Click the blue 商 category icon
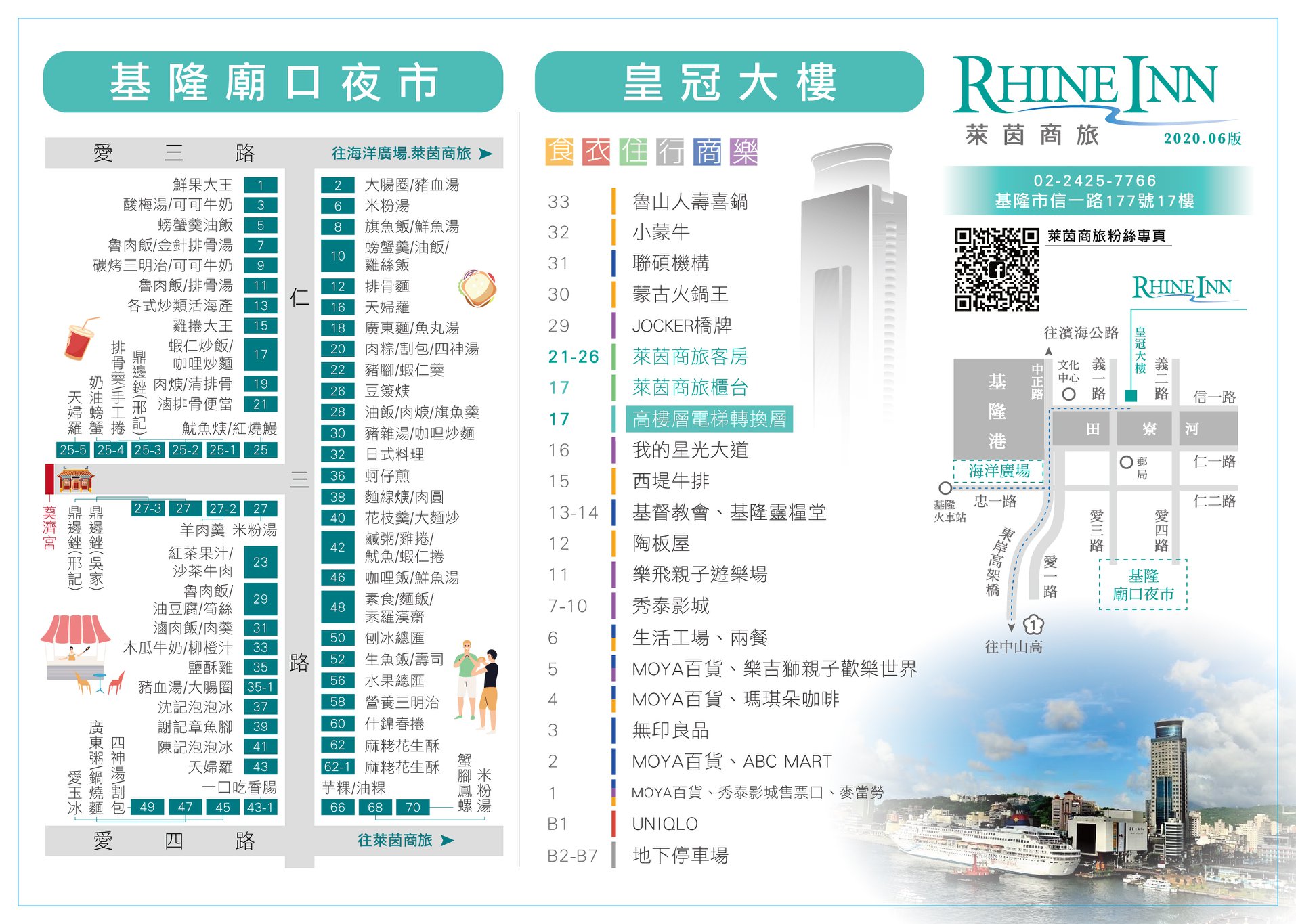This screenshot has height=924, width=1296. click(707, 152)
